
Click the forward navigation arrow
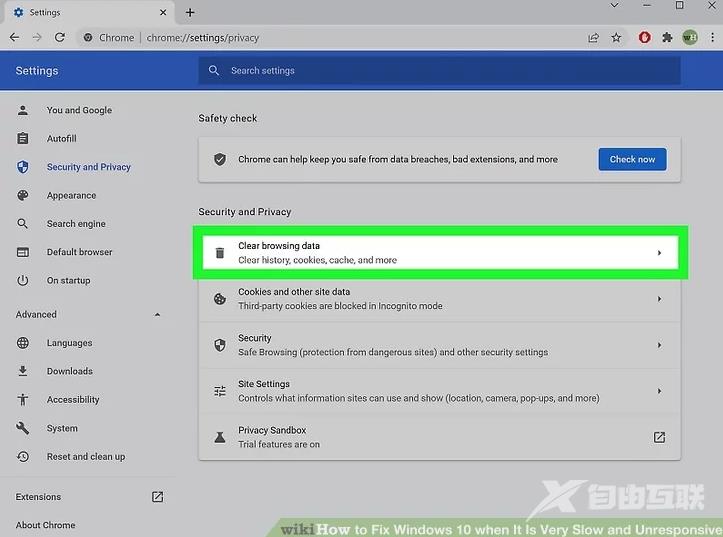pos(37,37)
